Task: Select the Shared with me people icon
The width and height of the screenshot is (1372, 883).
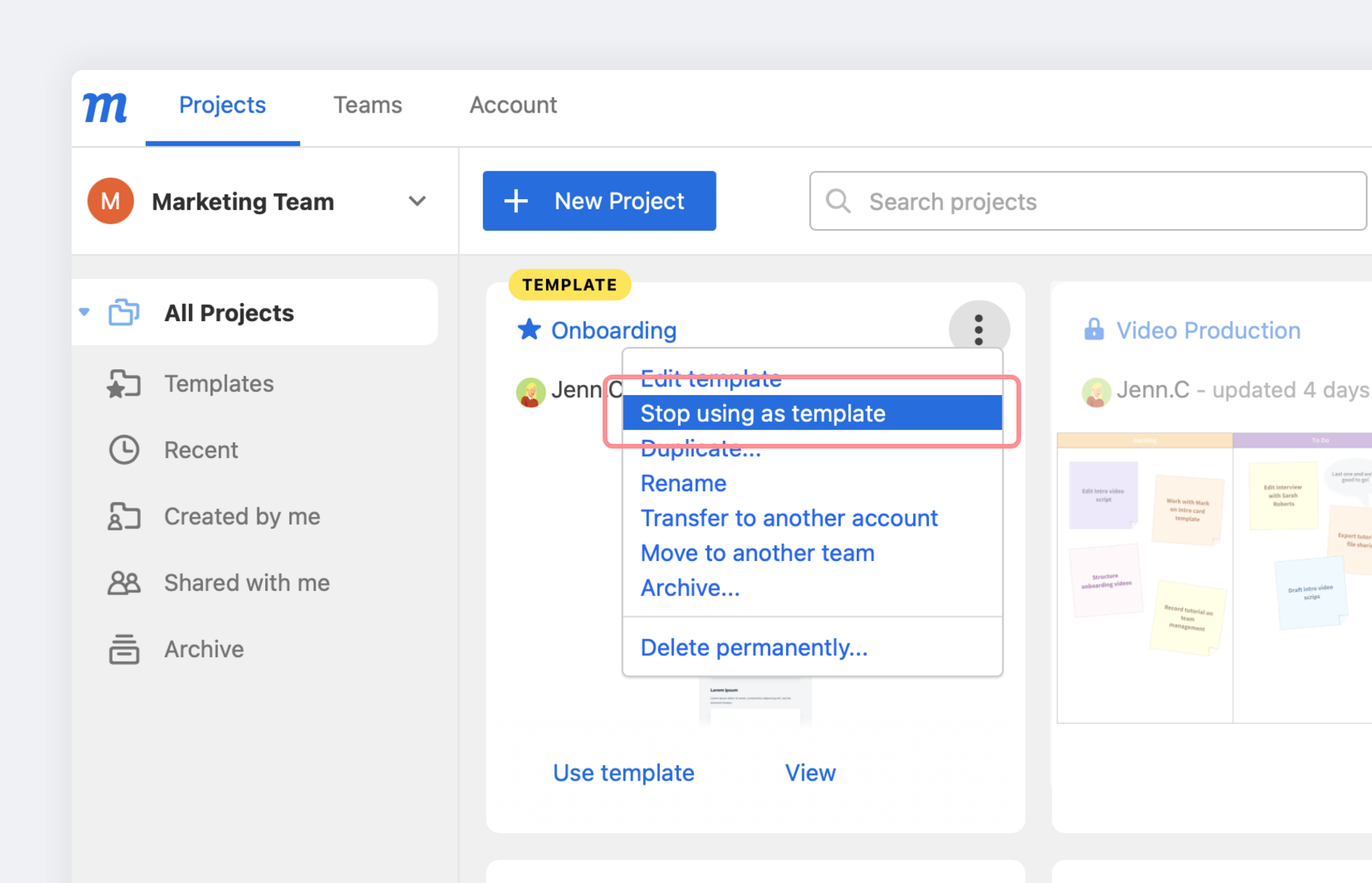Action: click(124, 583)
